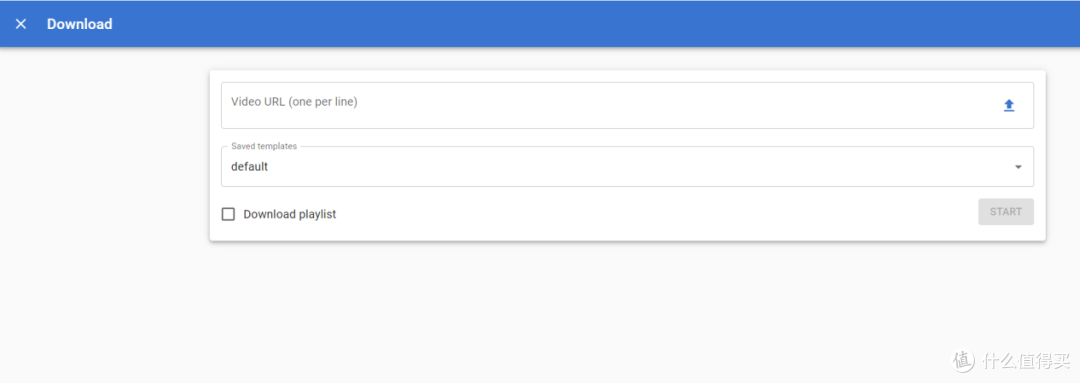Click the blue upload arrow icon

coord(1008,105)
